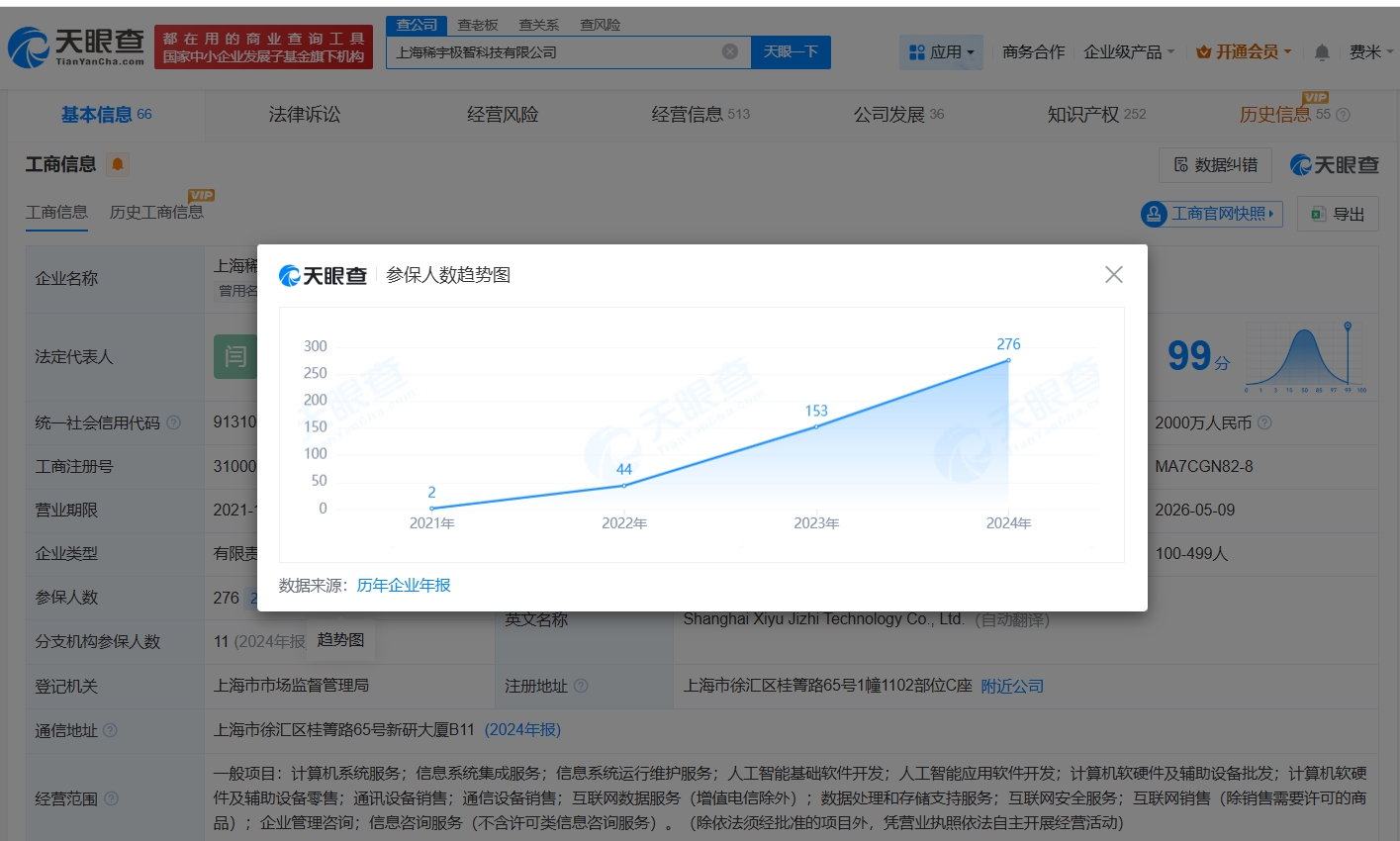
Task: Open the 基本信息 tab
Action: pyautogui.click(x=106, y=115)
